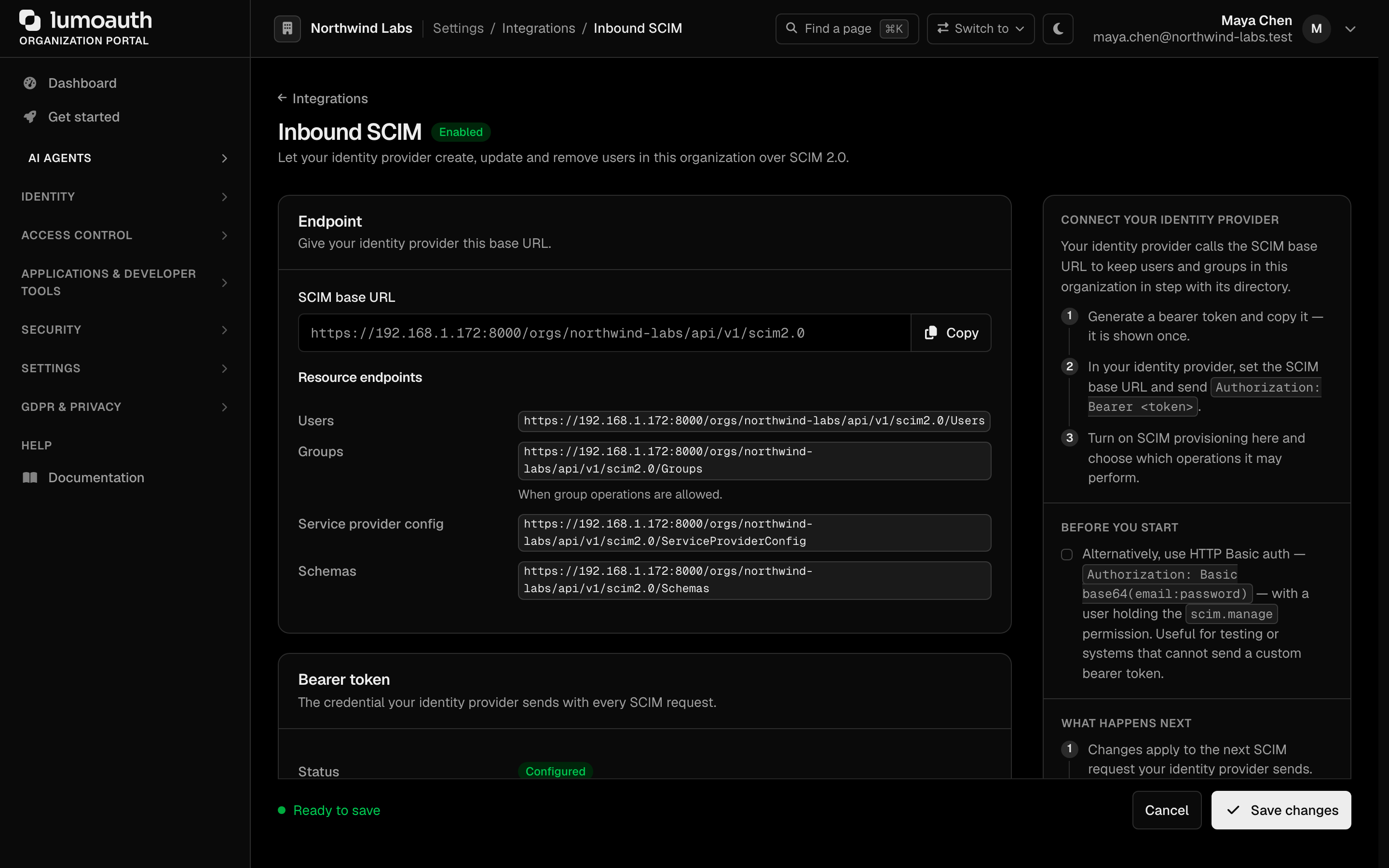Click the ServiceProviderConfig endpoint URL
This screenshot has height=868, width=1389.
[x=754, y=533]
